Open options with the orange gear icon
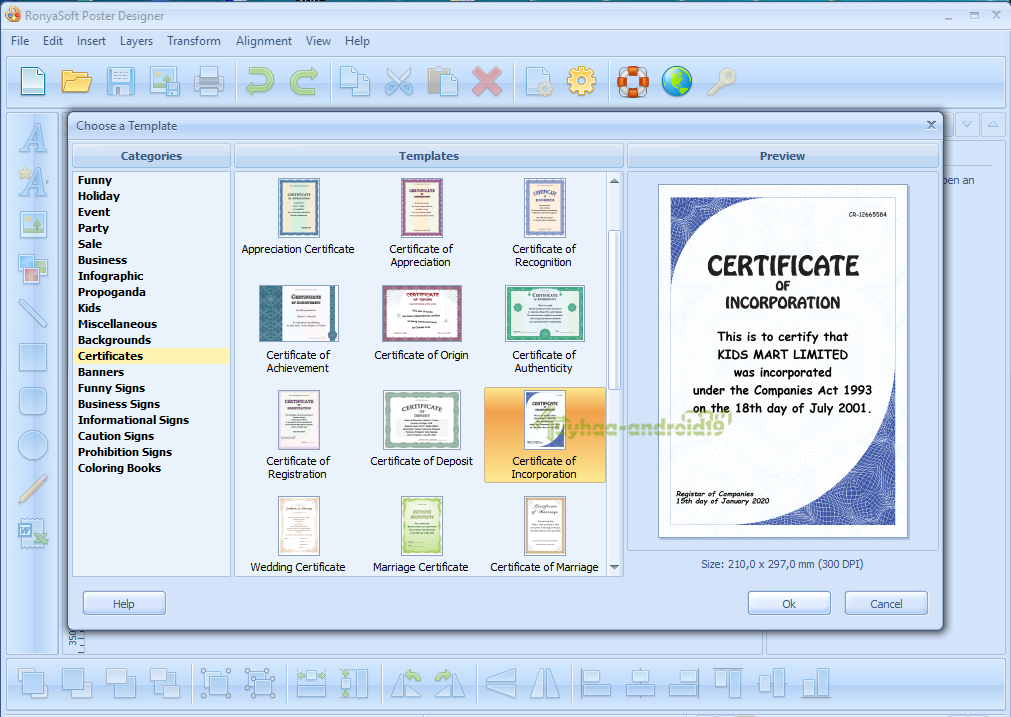Viewport: 1011px width, 717px height. click(582, 82)
